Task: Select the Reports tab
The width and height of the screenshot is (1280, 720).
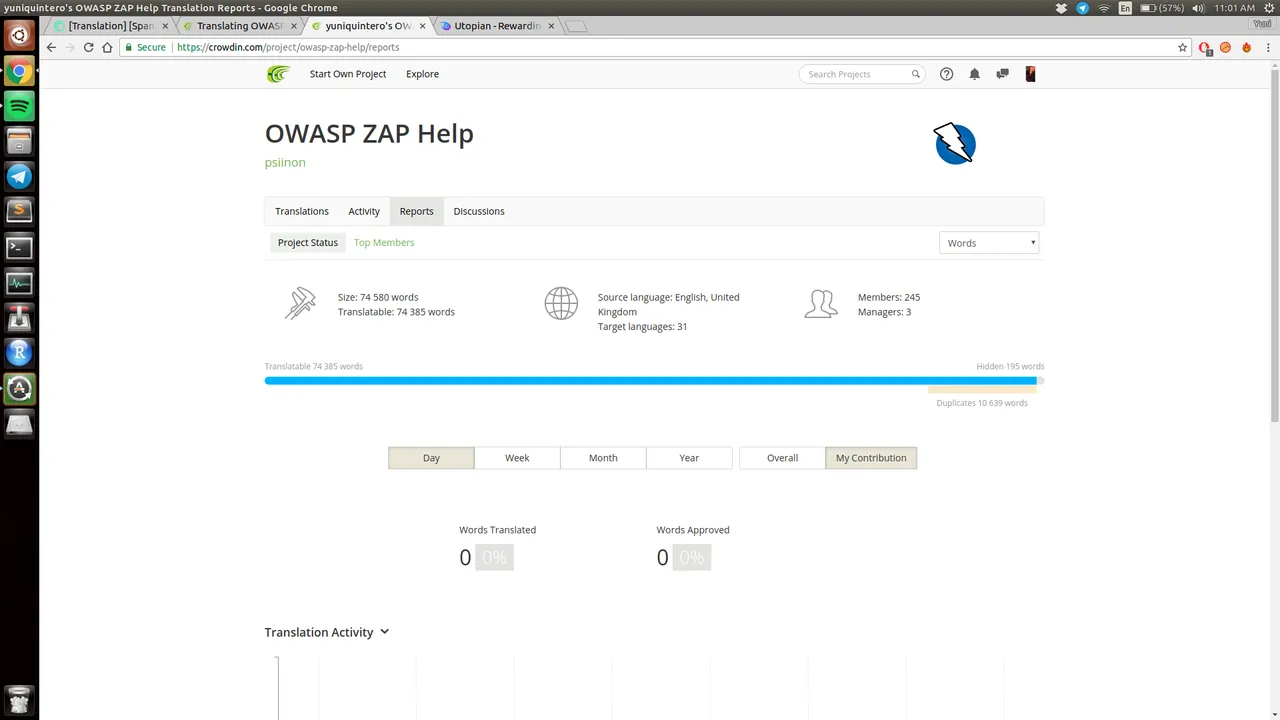Action: (x=416, y=211)
